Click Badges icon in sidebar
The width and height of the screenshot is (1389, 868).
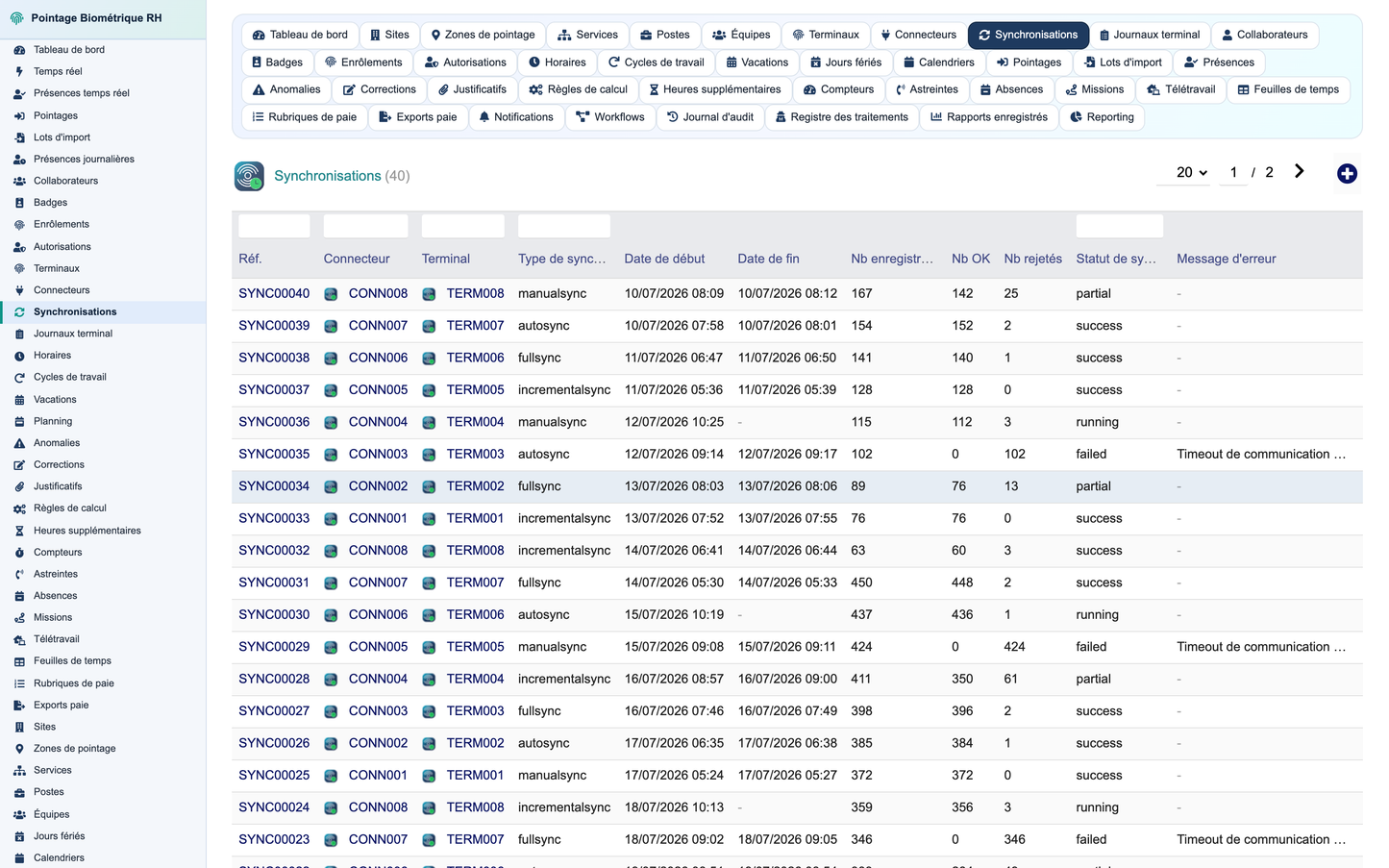pyautogui.click(x=19, y=203)
